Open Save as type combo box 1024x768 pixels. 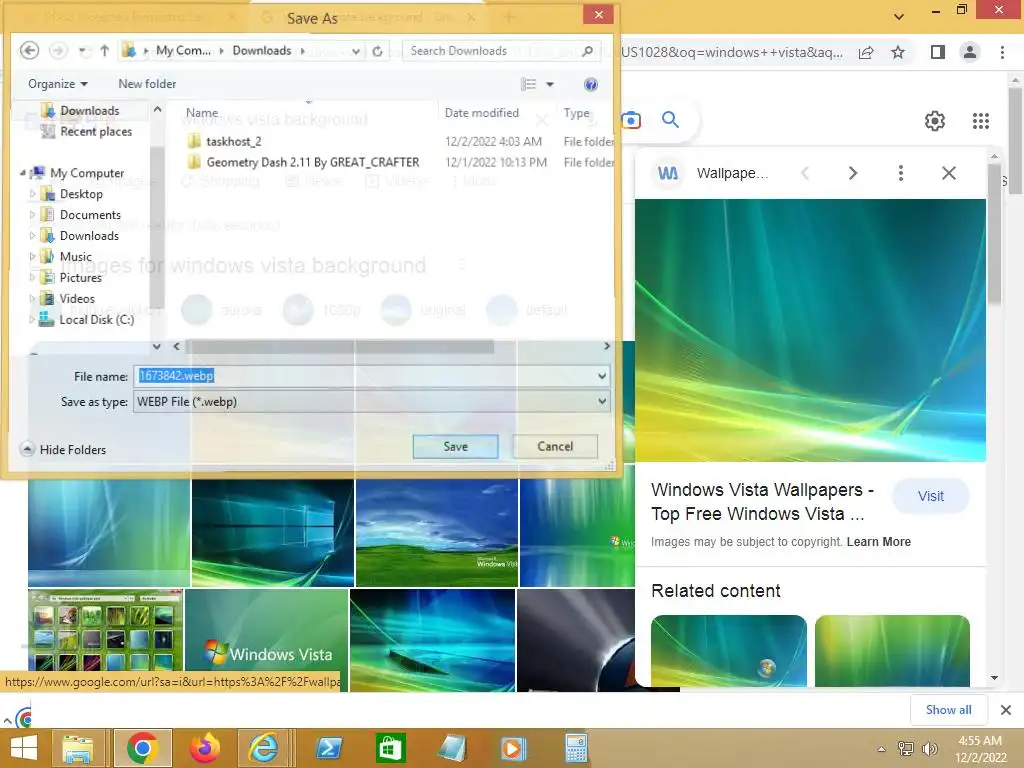372,401
